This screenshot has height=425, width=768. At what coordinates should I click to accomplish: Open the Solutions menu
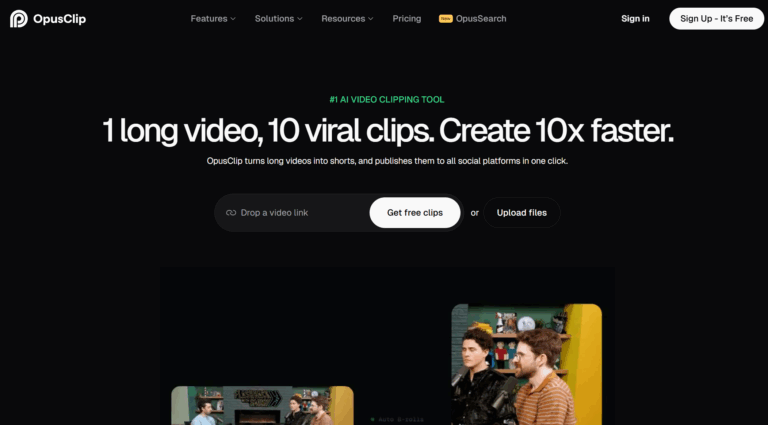(274, 18)
